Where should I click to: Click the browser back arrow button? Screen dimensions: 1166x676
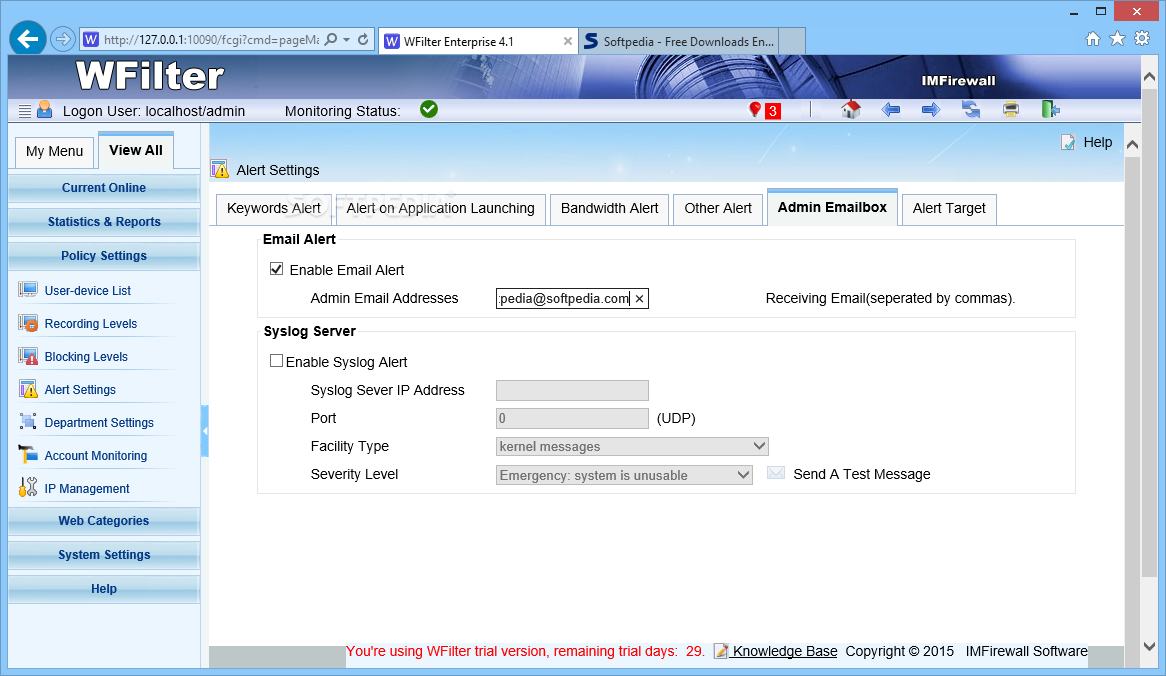[28, 39]
